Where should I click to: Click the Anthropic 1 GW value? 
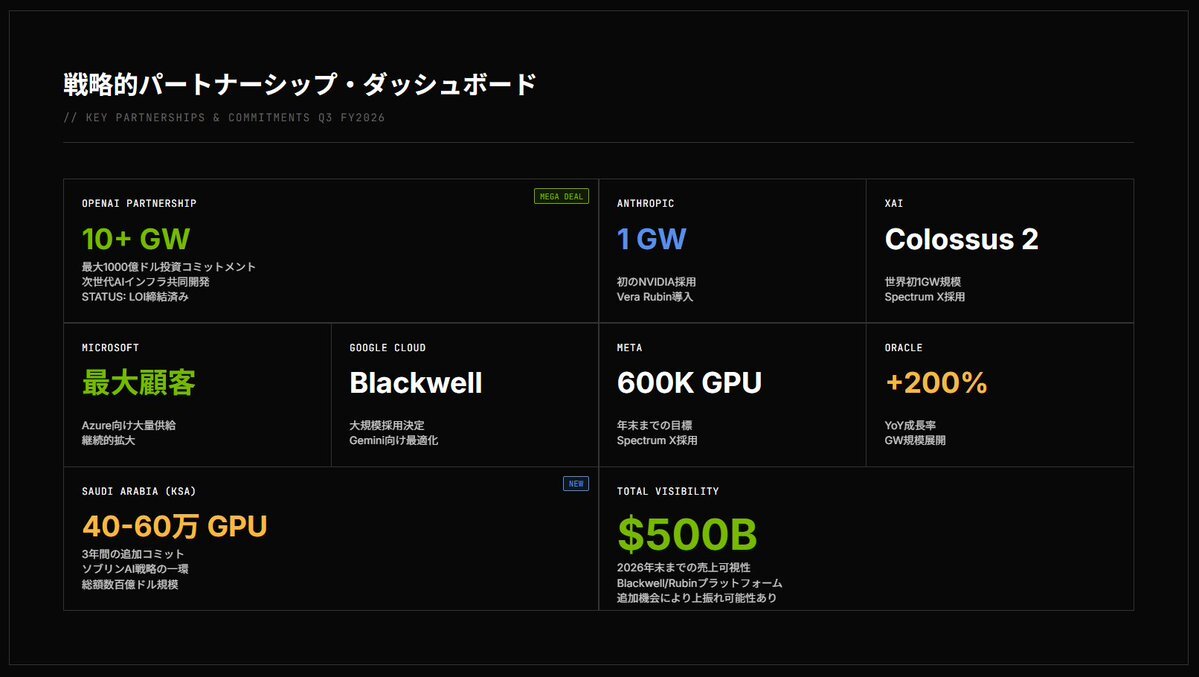click(651, 239)
